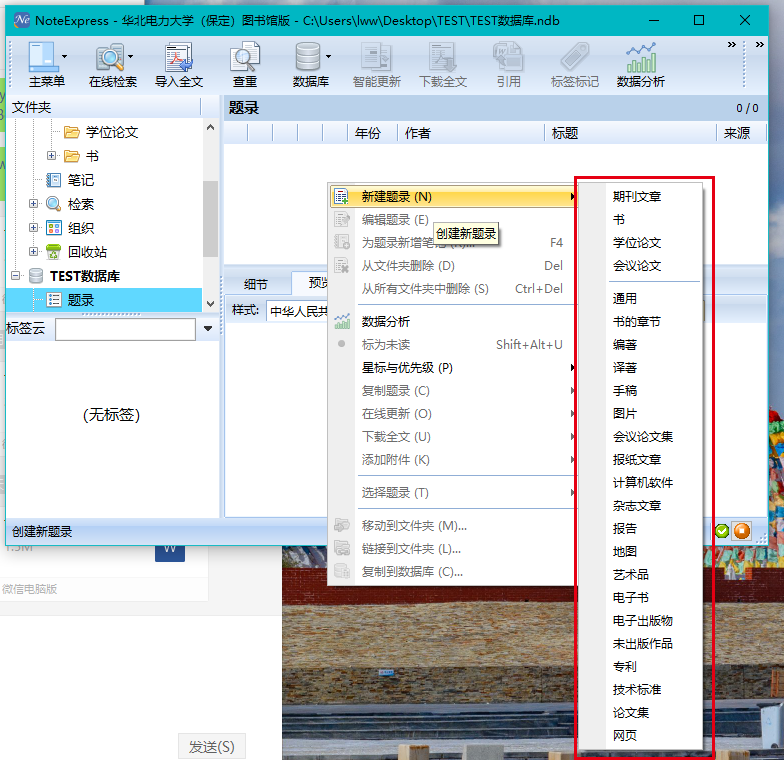Click the 智能更新 smart update icon

point(376,56)
